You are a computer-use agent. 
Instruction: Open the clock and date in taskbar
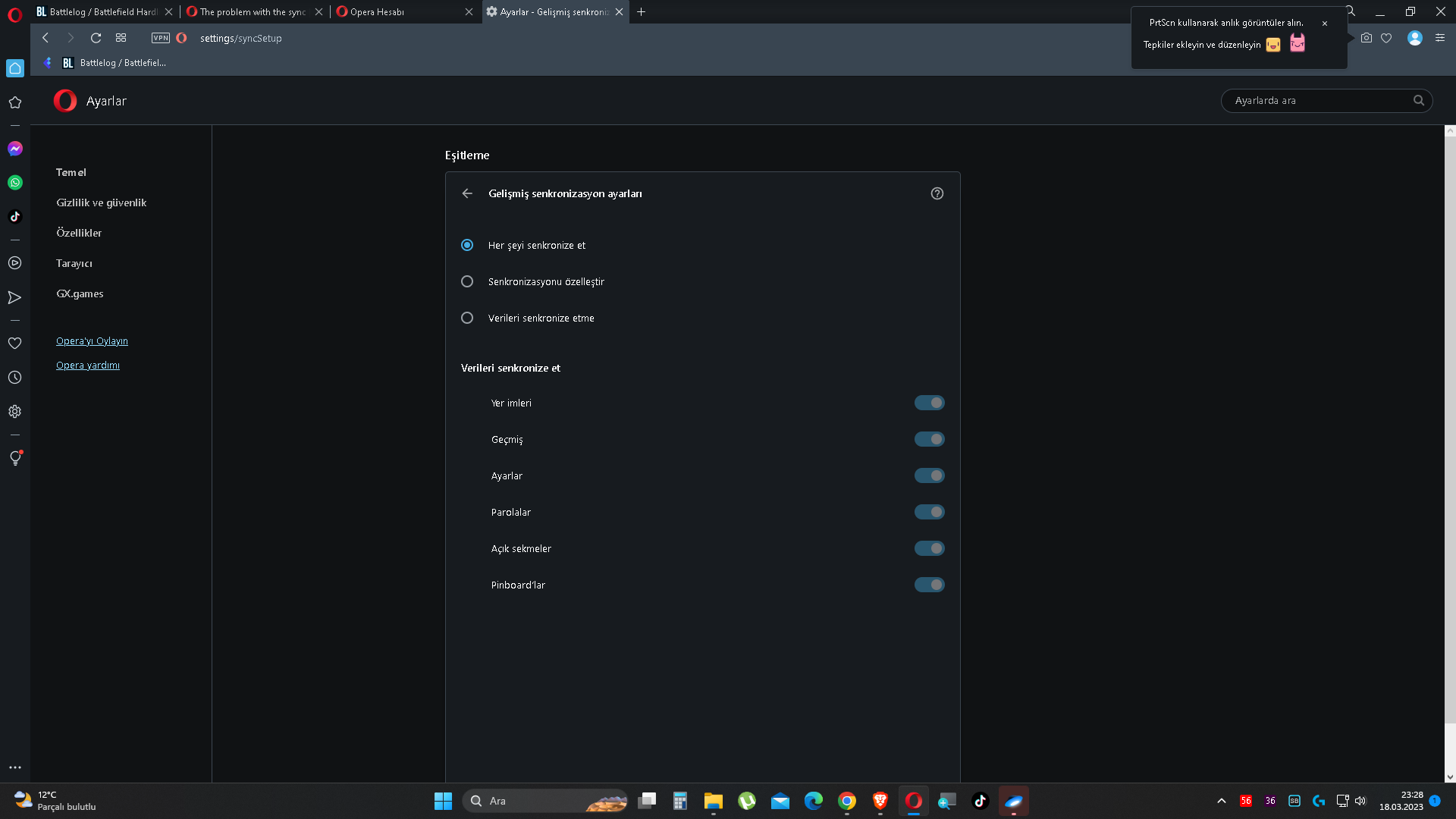pos(1401,801)
